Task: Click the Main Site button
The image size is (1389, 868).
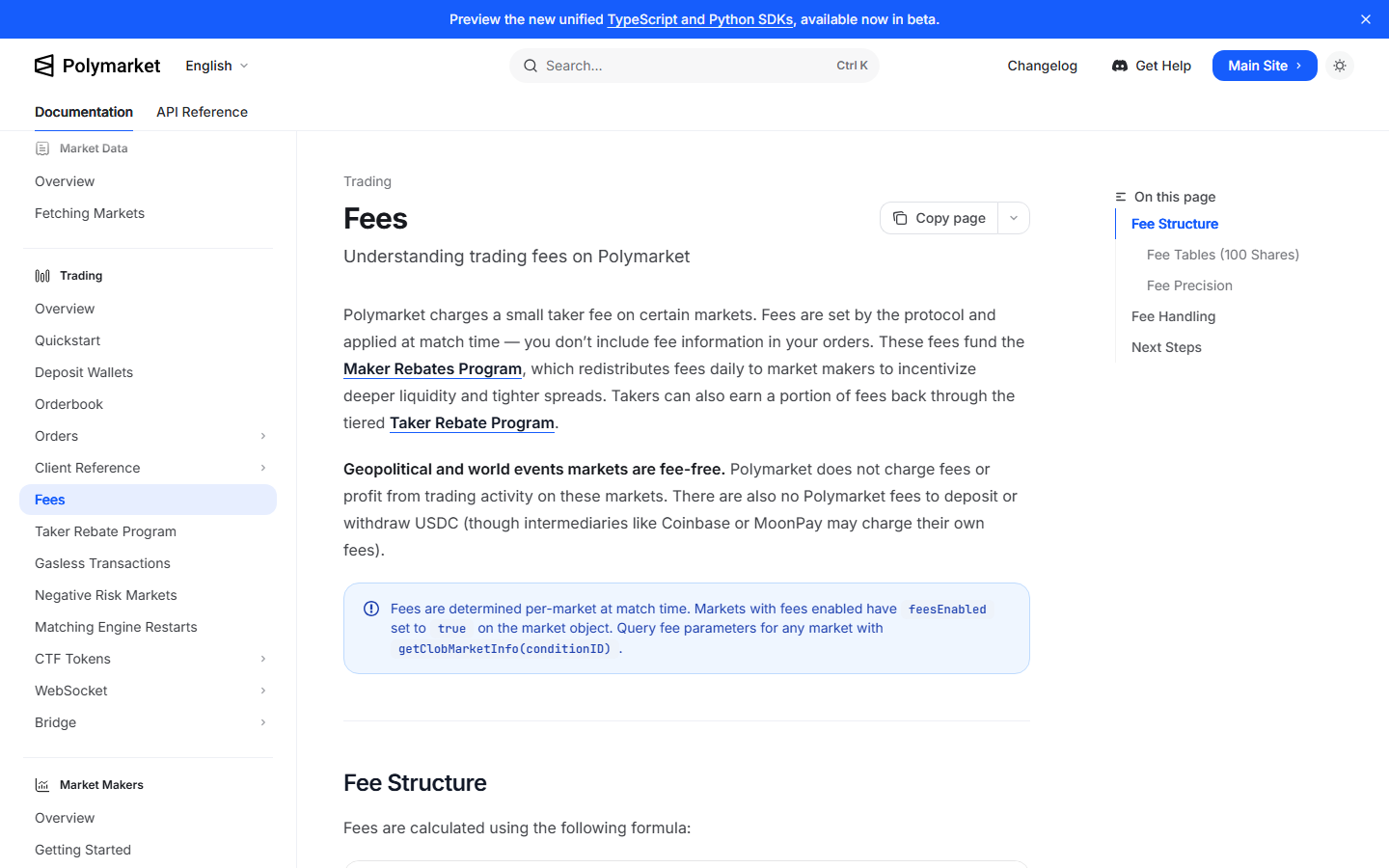Action: coord(1265,66)
